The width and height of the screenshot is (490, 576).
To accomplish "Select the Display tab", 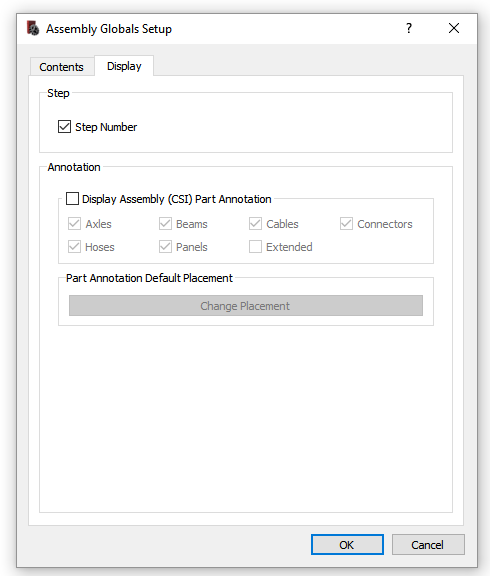I will pos(124,66).
